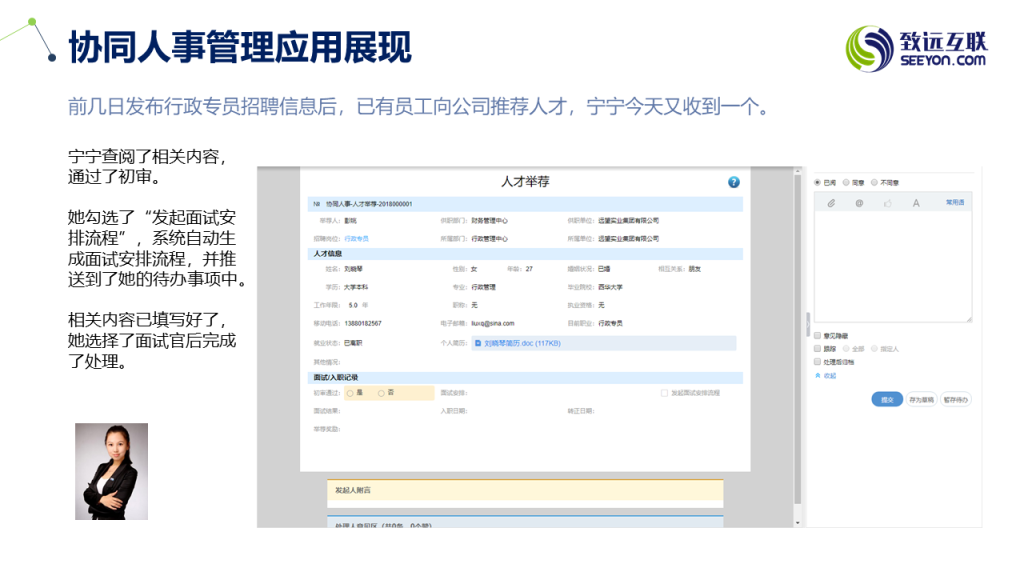This screenshot has height=576, width=1024.
Task: Click the letter A text format icon
Action: point(915,203)
